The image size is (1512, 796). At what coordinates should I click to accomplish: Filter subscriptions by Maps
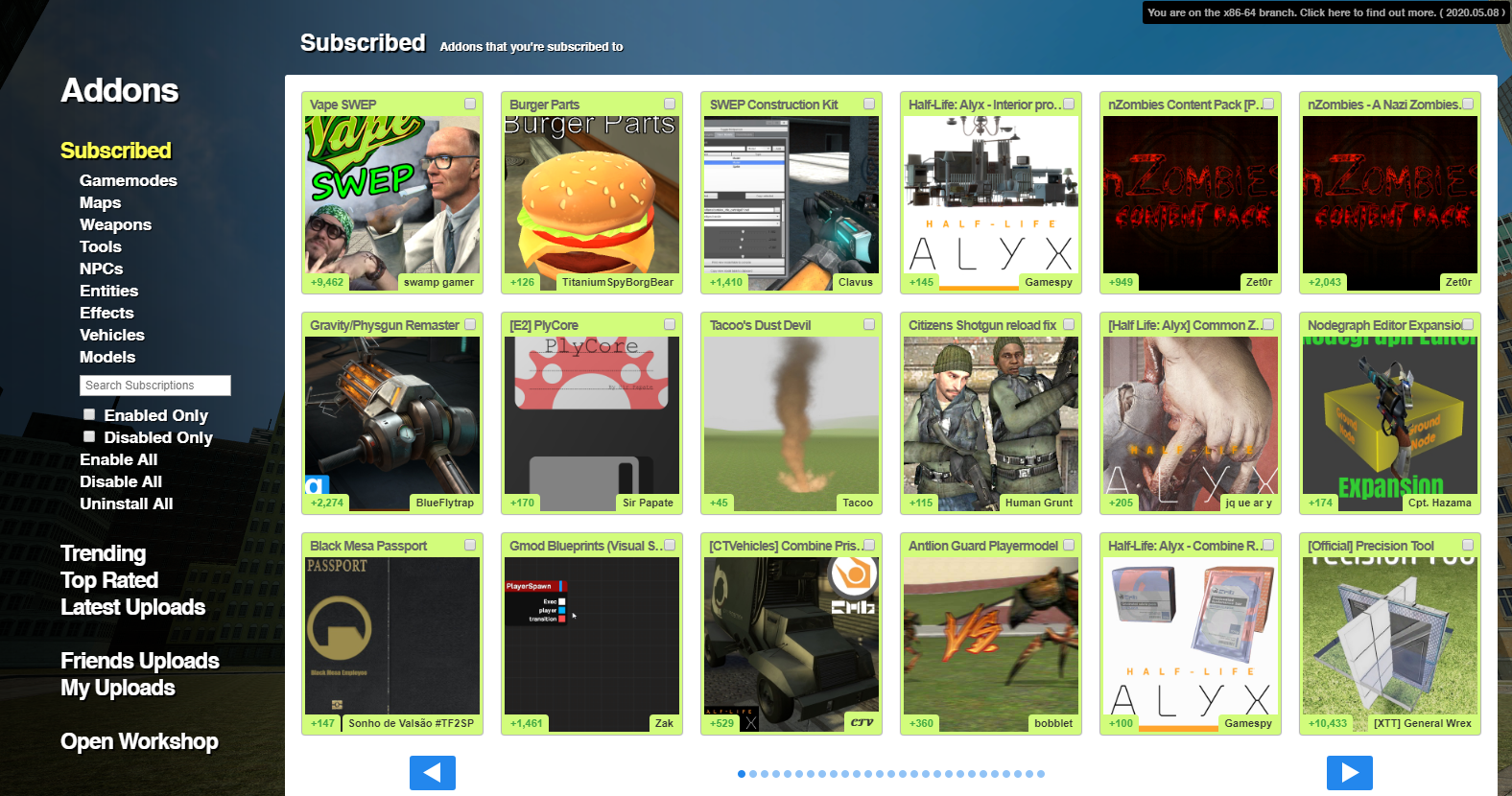click(x=101, y=202)
